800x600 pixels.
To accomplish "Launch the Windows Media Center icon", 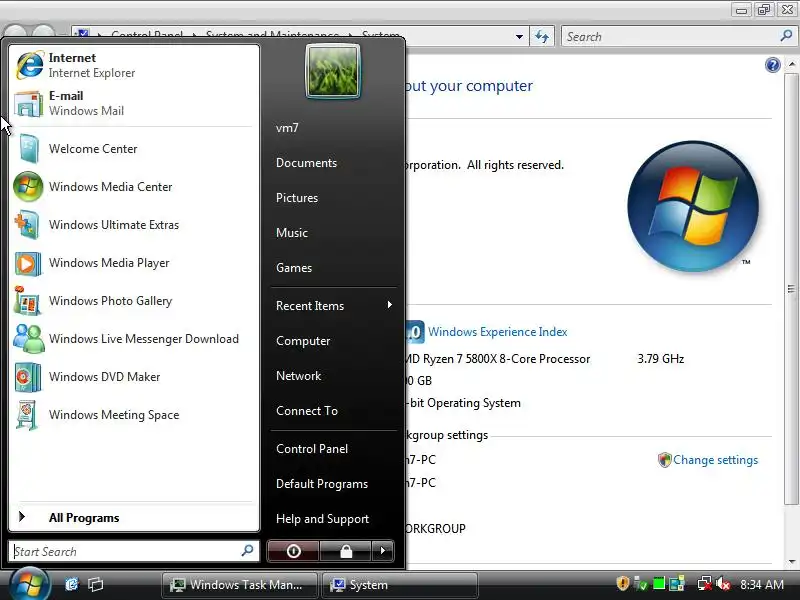I will (28, 187).
